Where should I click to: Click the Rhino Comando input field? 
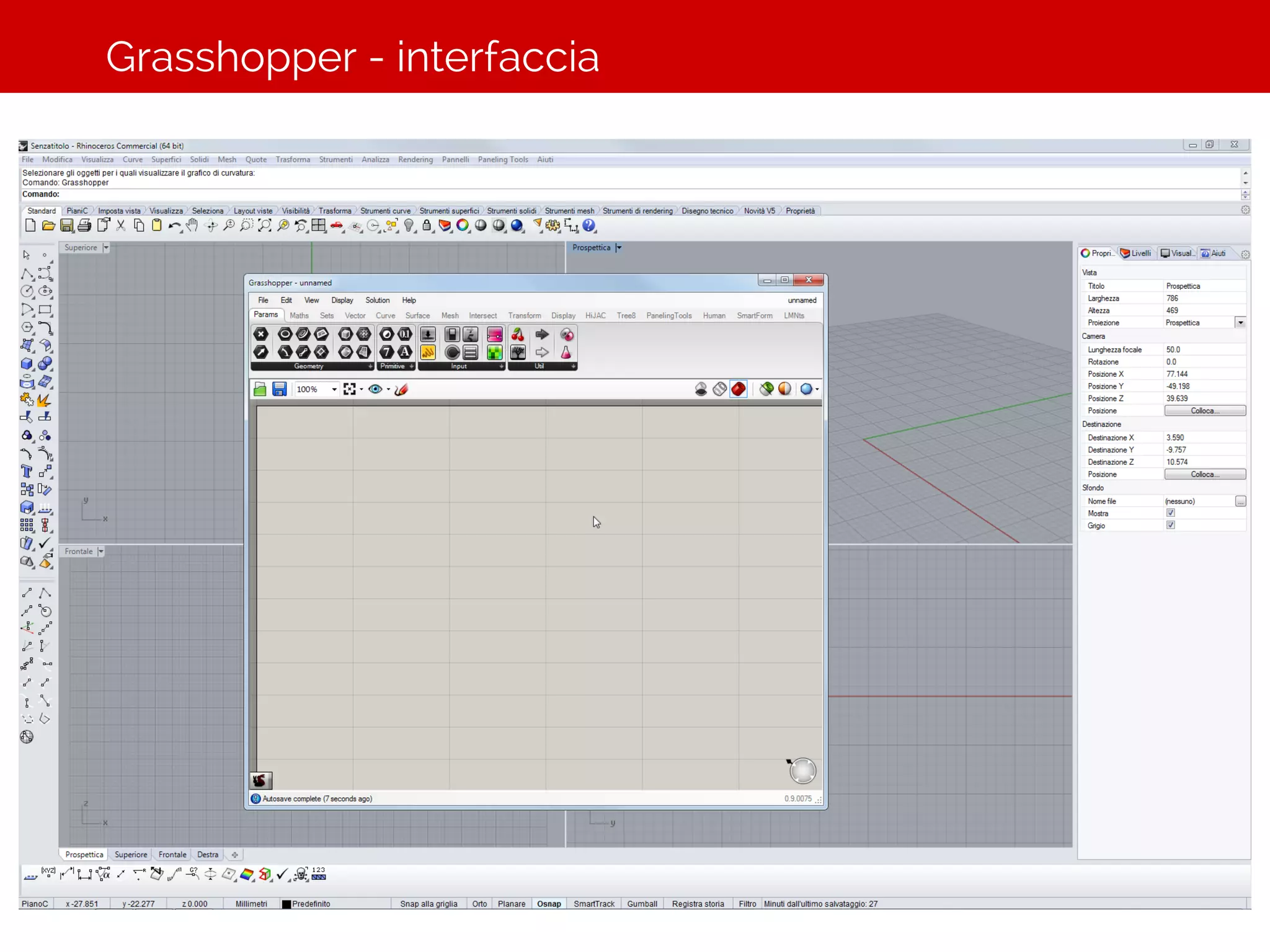coord(630,194)
